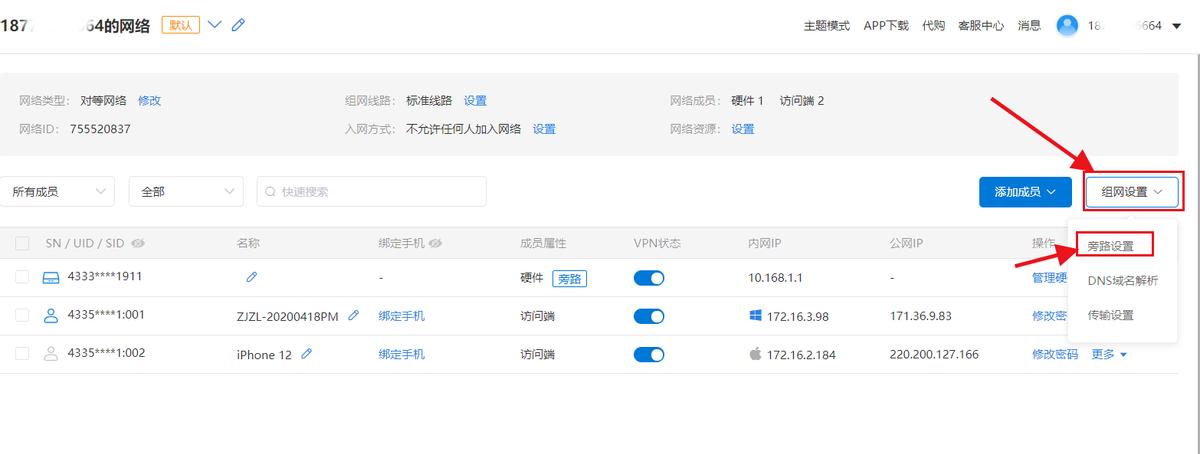The image size is (1200, 454).
Task: Click the 添加成员 button
Action: [1025, 192]
